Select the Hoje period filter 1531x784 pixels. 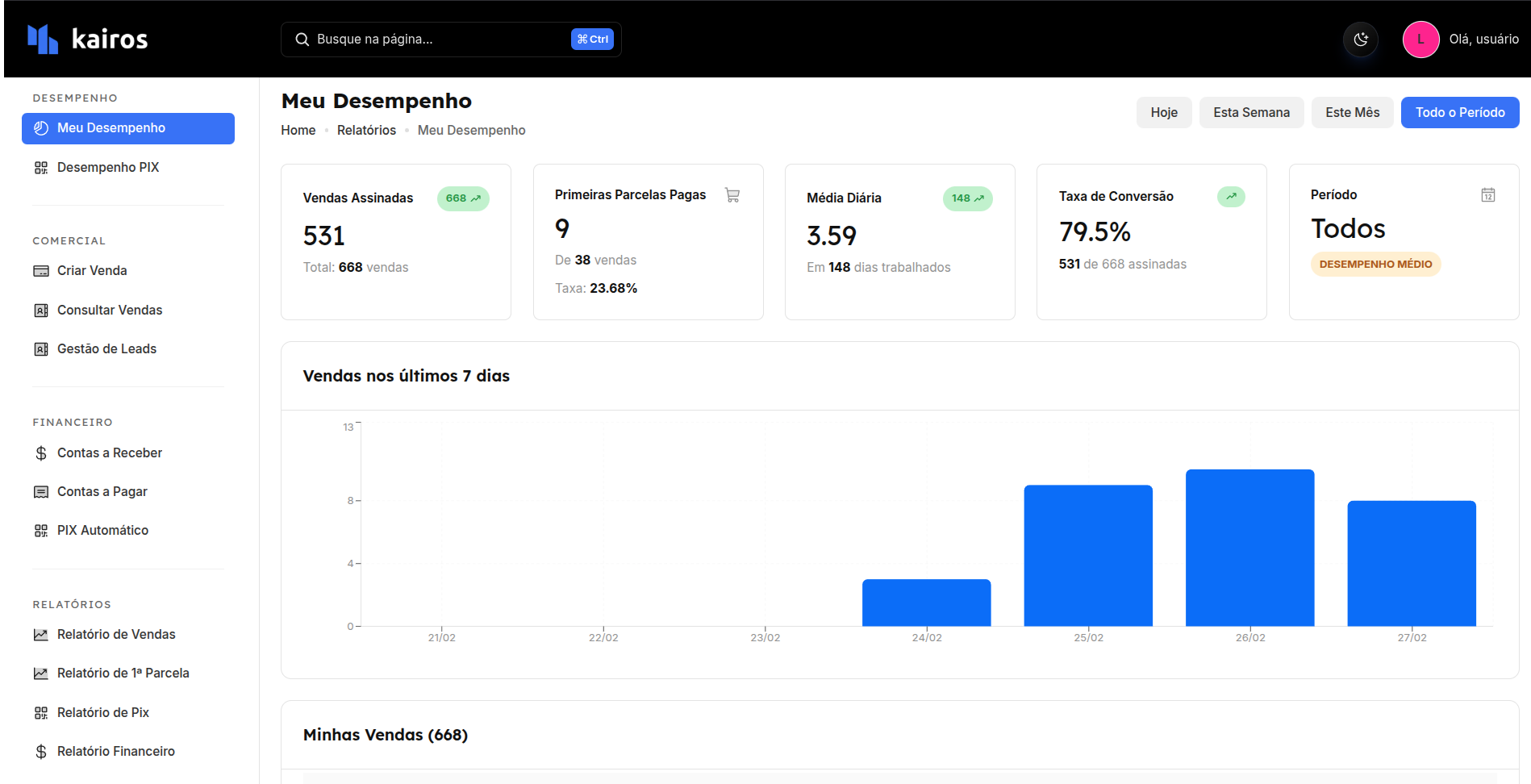point(1163,113)
